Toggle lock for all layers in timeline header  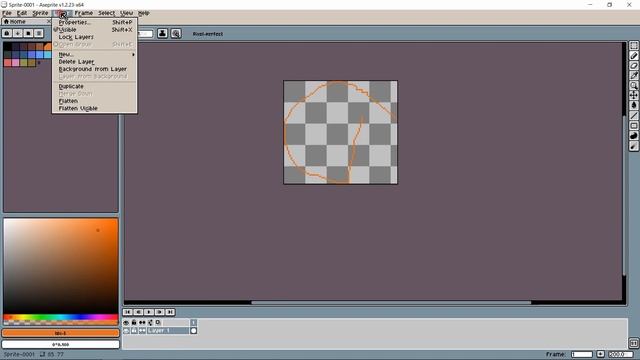point(134,322)
